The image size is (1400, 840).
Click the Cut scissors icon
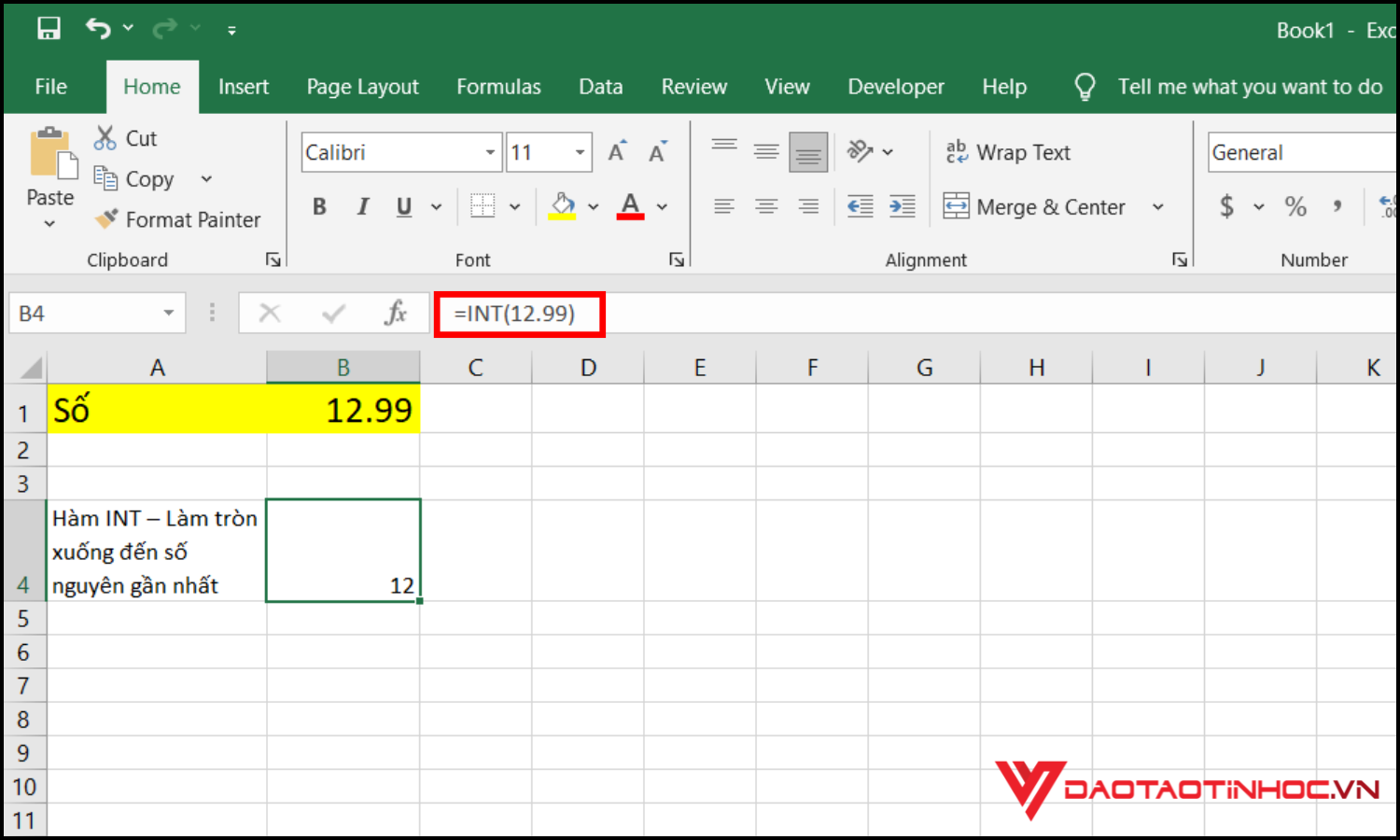coord(105,138)
